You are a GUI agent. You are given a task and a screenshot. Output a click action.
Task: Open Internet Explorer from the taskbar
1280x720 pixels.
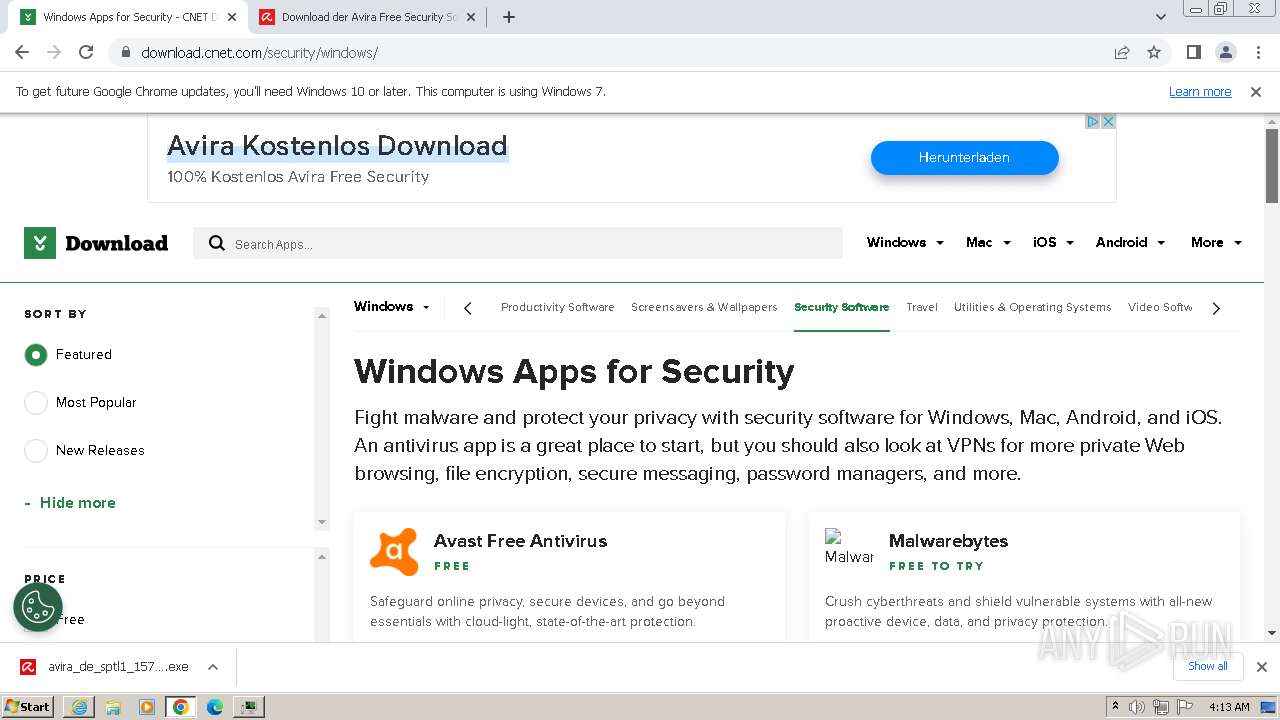tap(79, 707)
